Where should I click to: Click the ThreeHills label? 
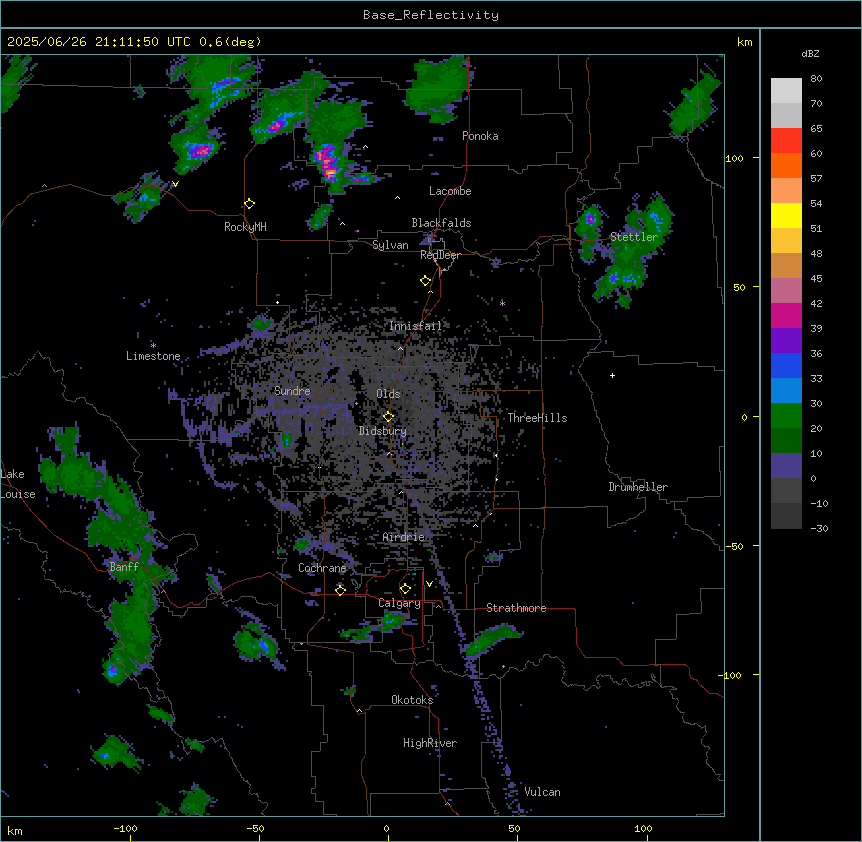click(x=537, y=418)
